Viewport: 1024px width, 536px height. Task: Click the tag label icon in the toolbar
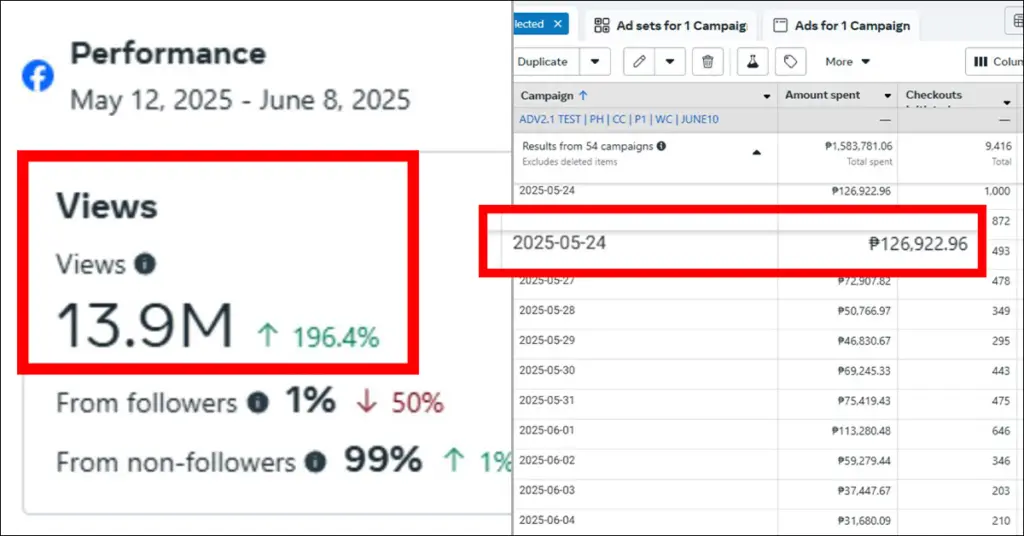coord(790,61)
